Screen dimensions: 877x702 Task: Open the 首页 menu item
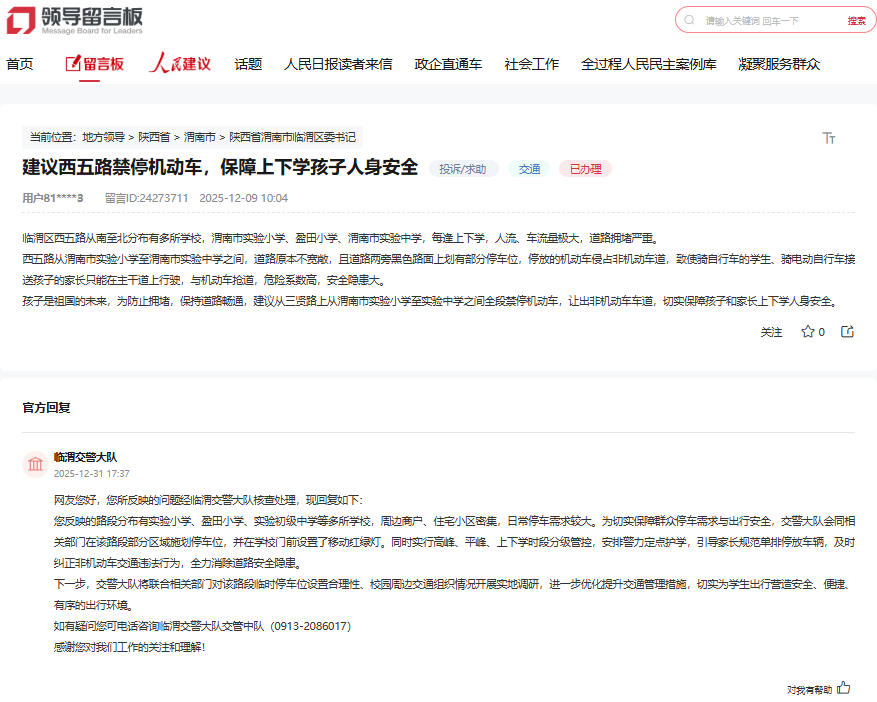click(19, 63)
